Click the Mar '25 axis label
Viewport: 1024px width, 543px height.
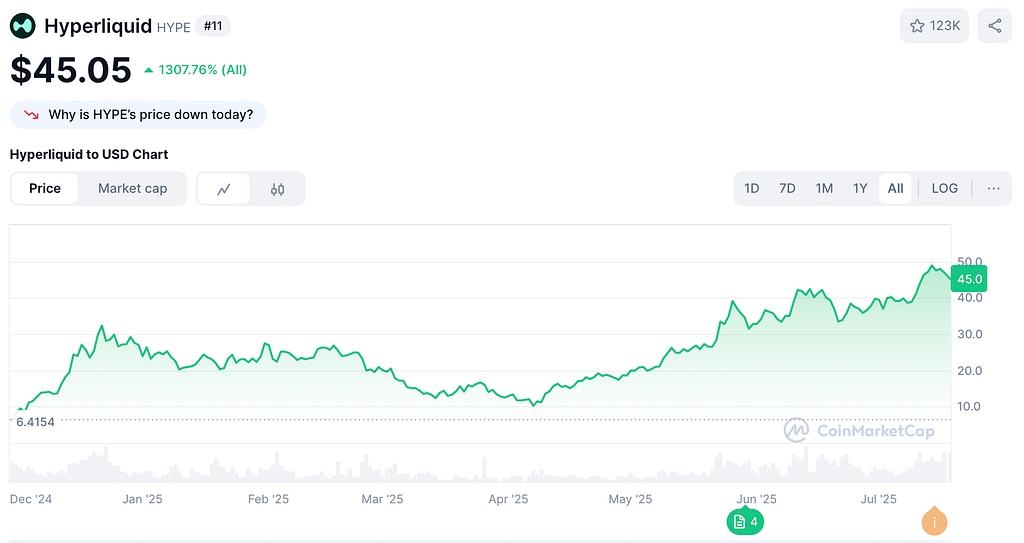(x=382, y=499)
